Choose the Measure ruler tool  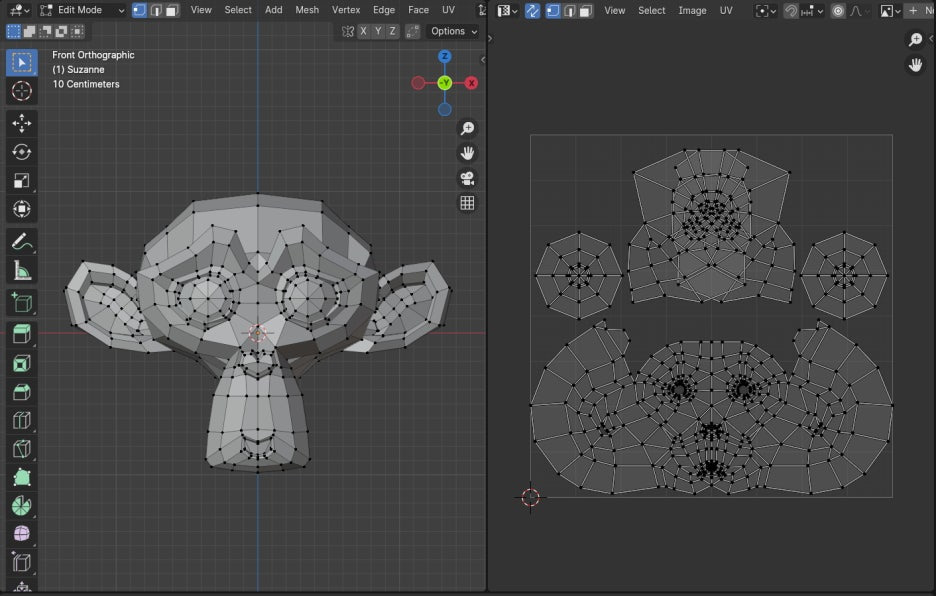21,271
